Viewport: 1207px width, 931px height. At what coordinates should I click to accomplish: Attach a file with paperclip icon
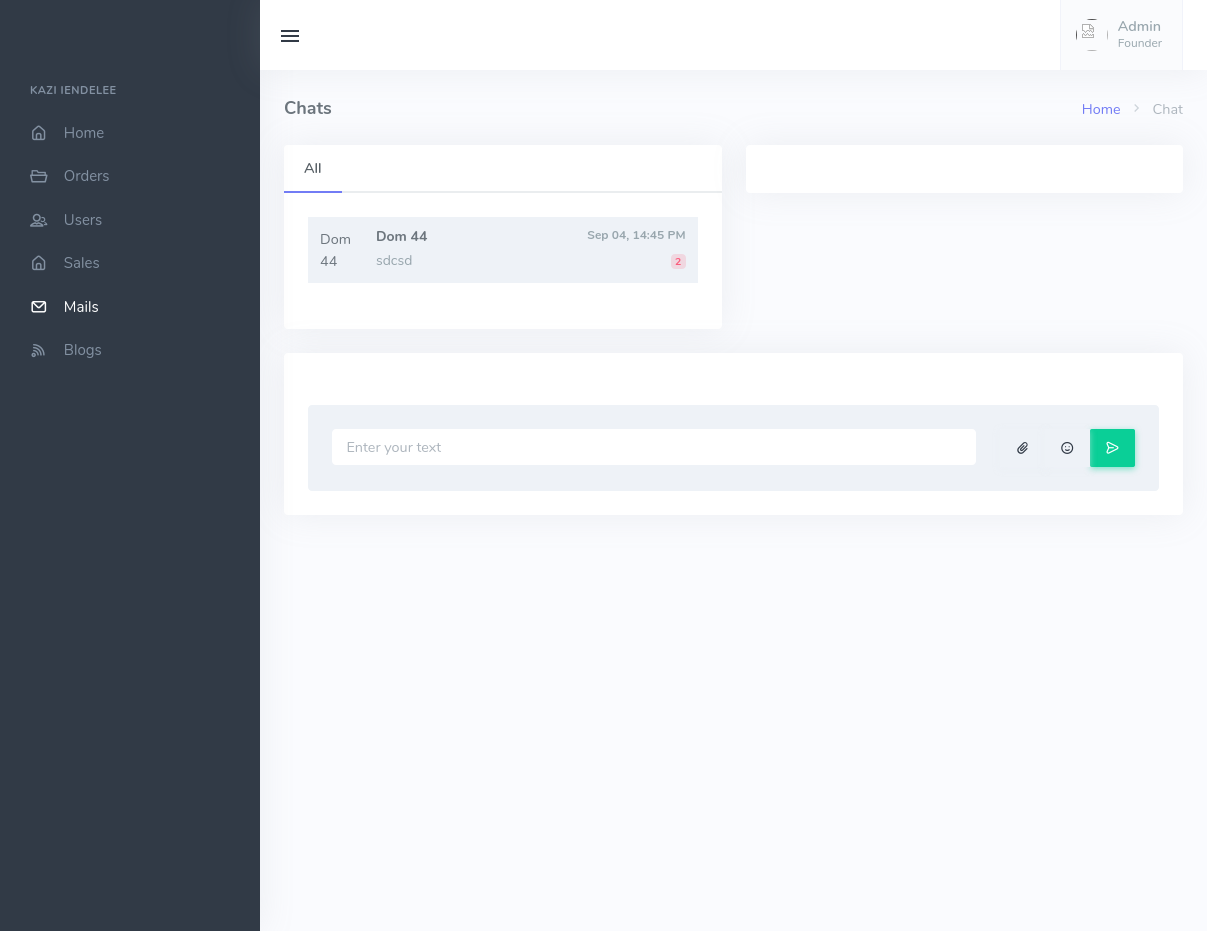tap(1022, 448)
